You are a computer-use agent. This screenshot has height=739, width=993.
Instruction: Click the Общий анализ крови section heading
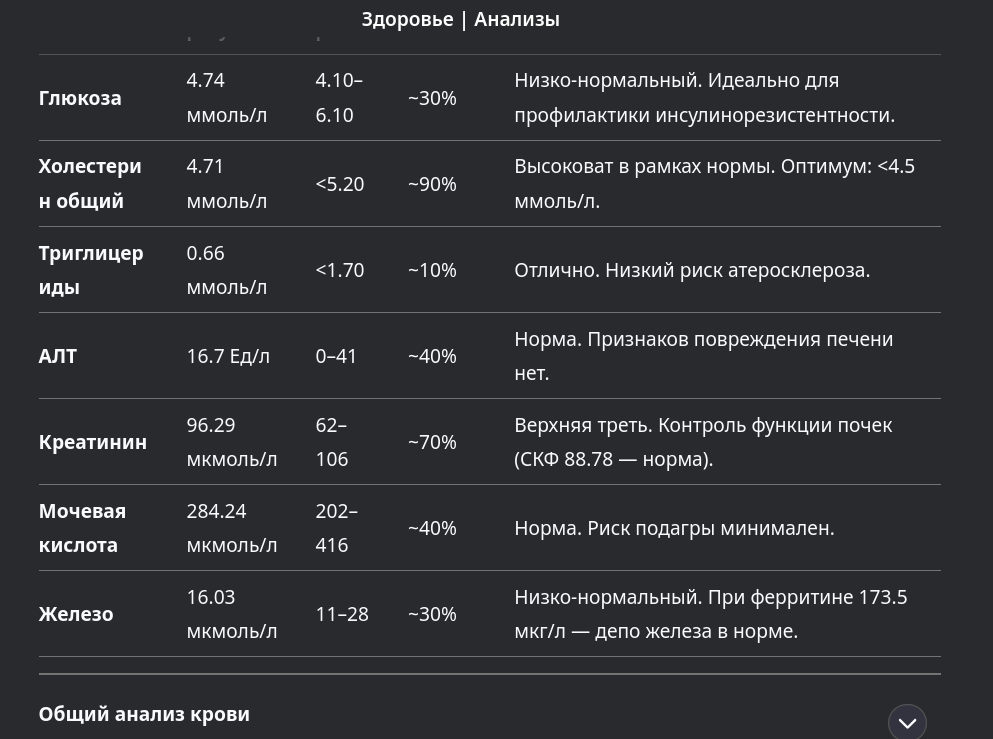tap(144, 714)
